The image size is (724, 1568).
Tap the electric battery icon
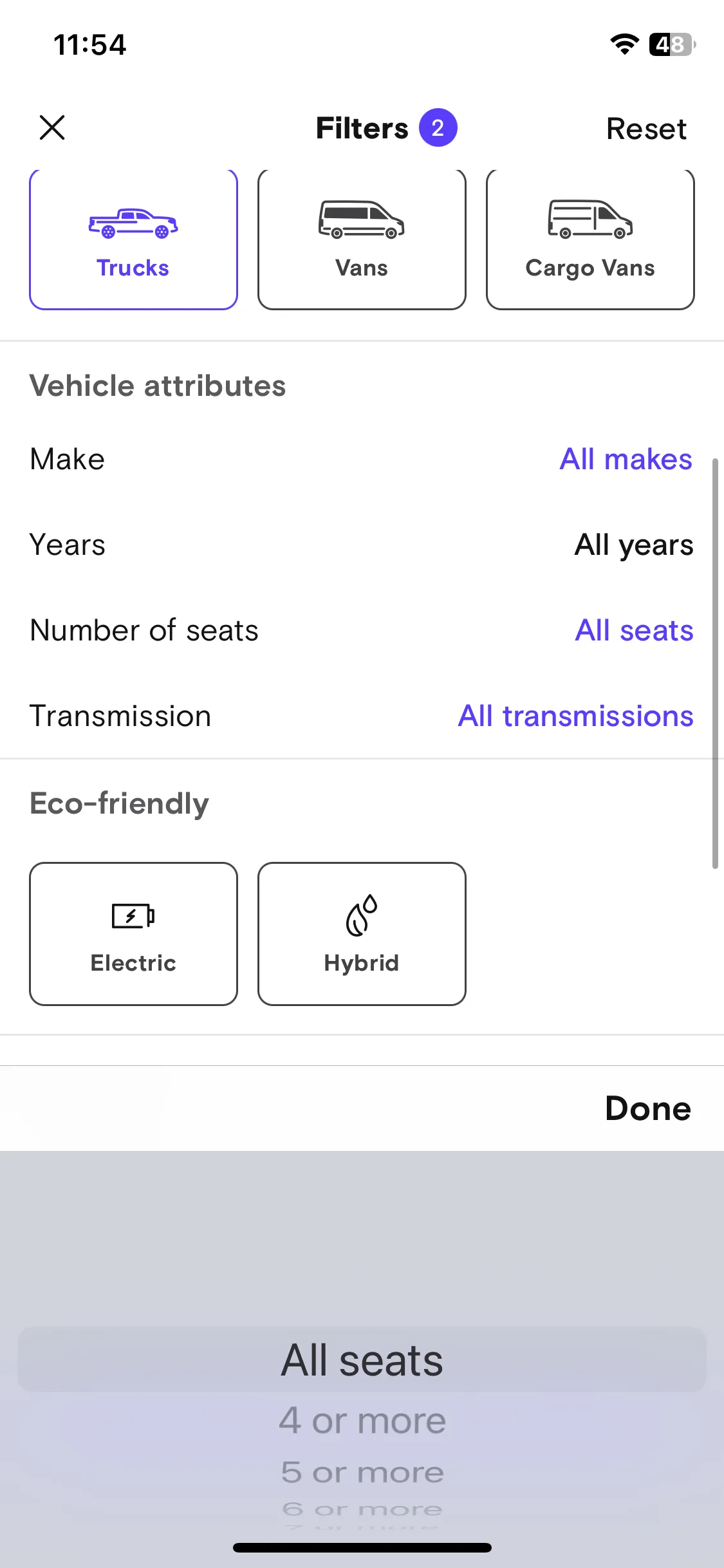(133, 915)
